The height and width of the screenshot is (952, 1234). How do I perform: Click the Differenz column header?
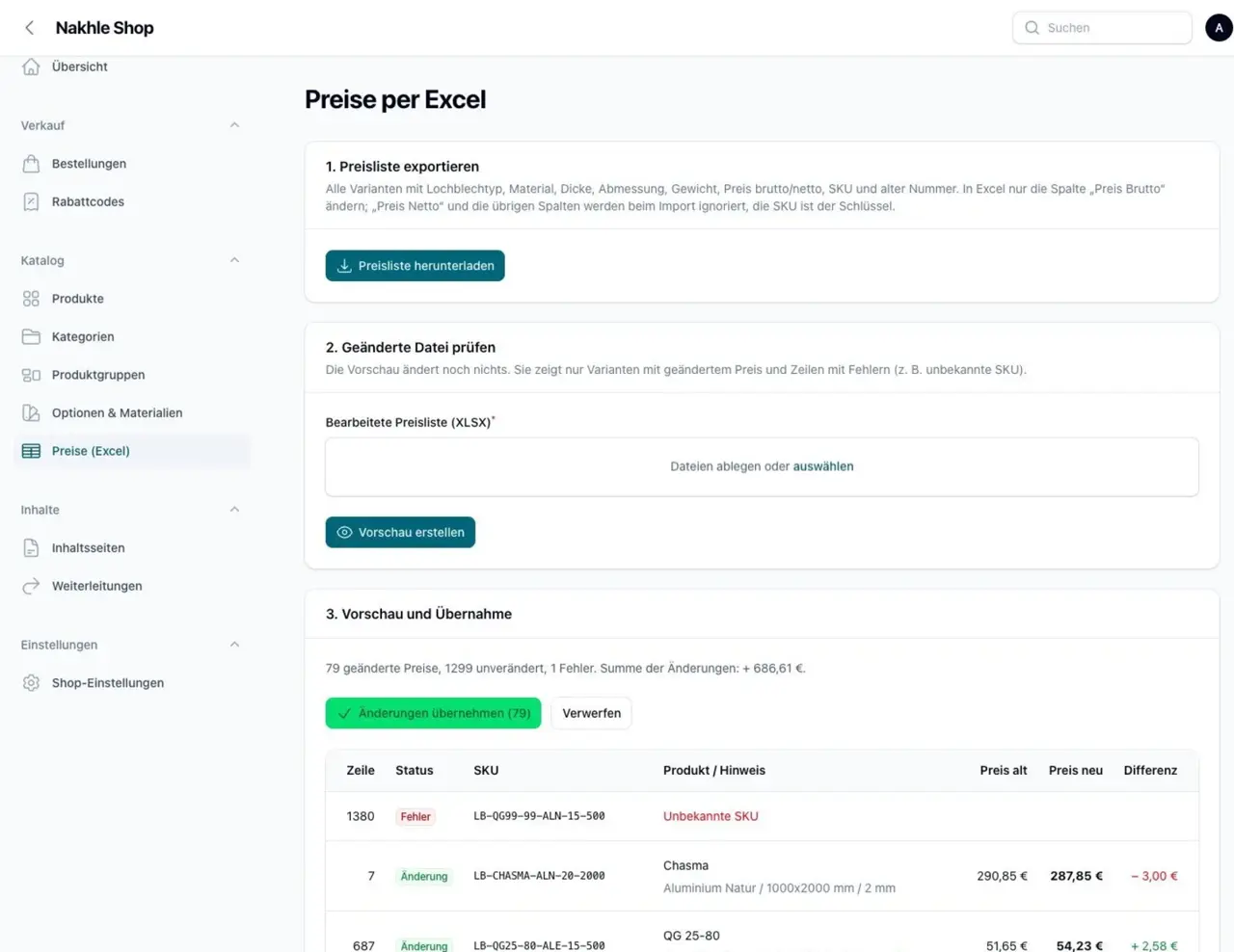pyautogui.click(x=1150, y=770)
